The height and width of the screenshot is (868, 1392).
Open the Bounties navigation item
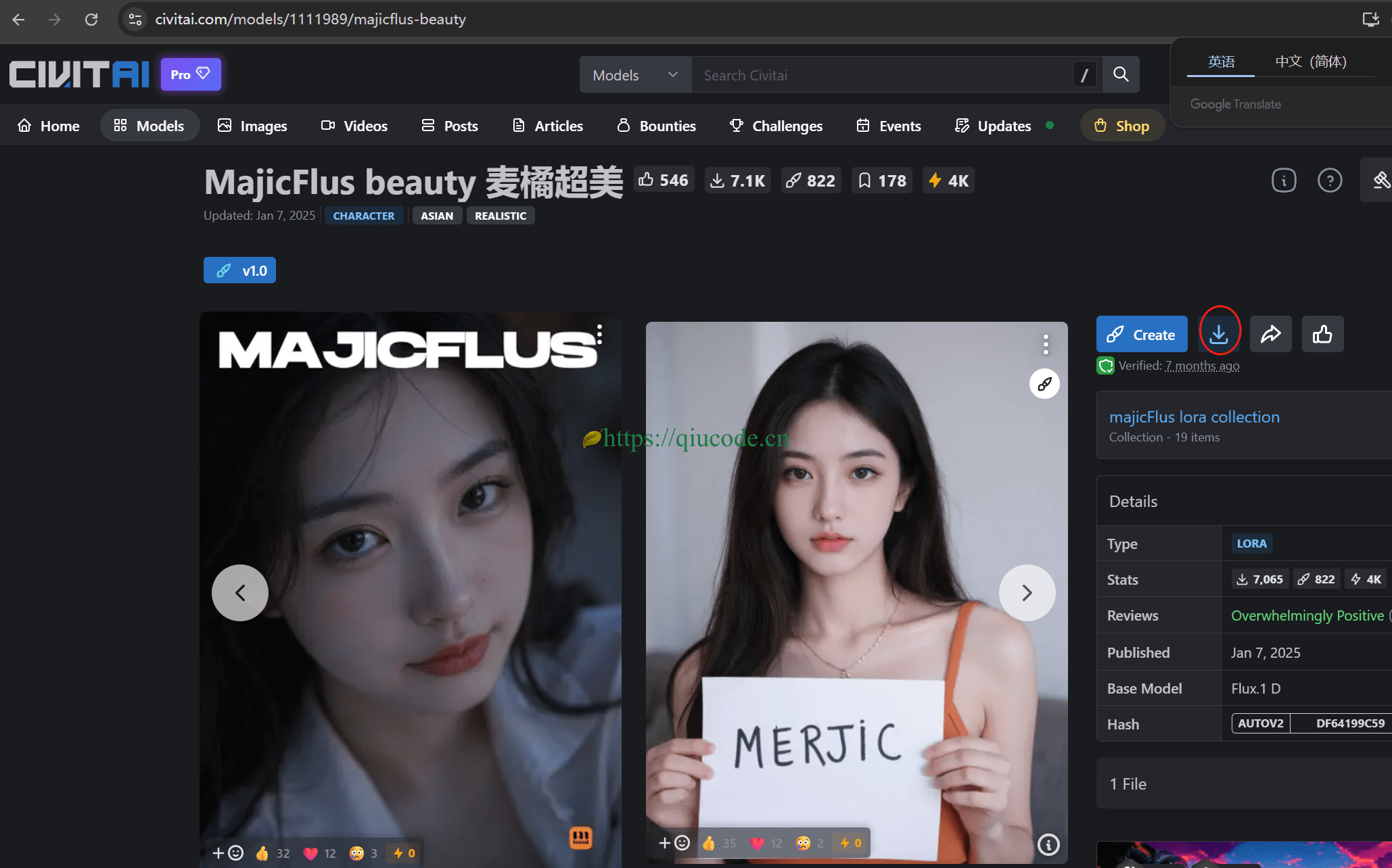(657, 126)
